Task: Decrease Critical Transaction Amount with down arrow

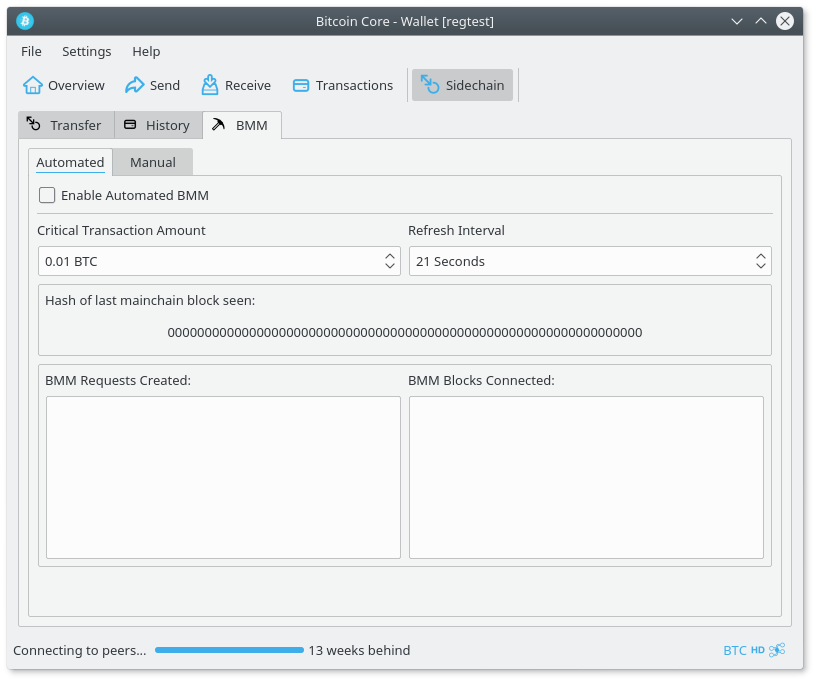Action: (390, 265)
